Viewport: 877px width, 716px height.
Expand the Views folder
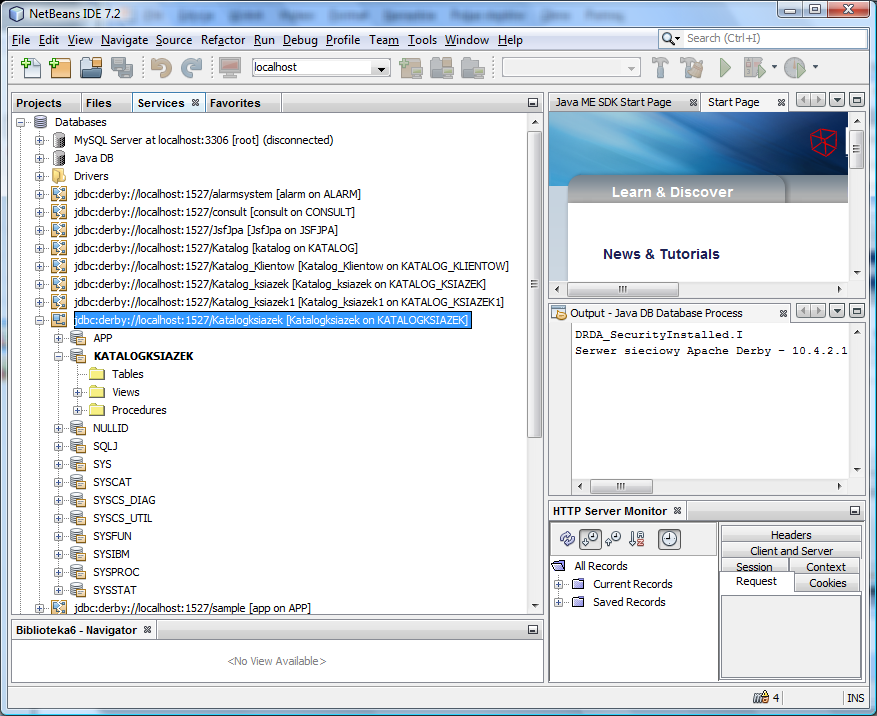[x=77, y=392]
